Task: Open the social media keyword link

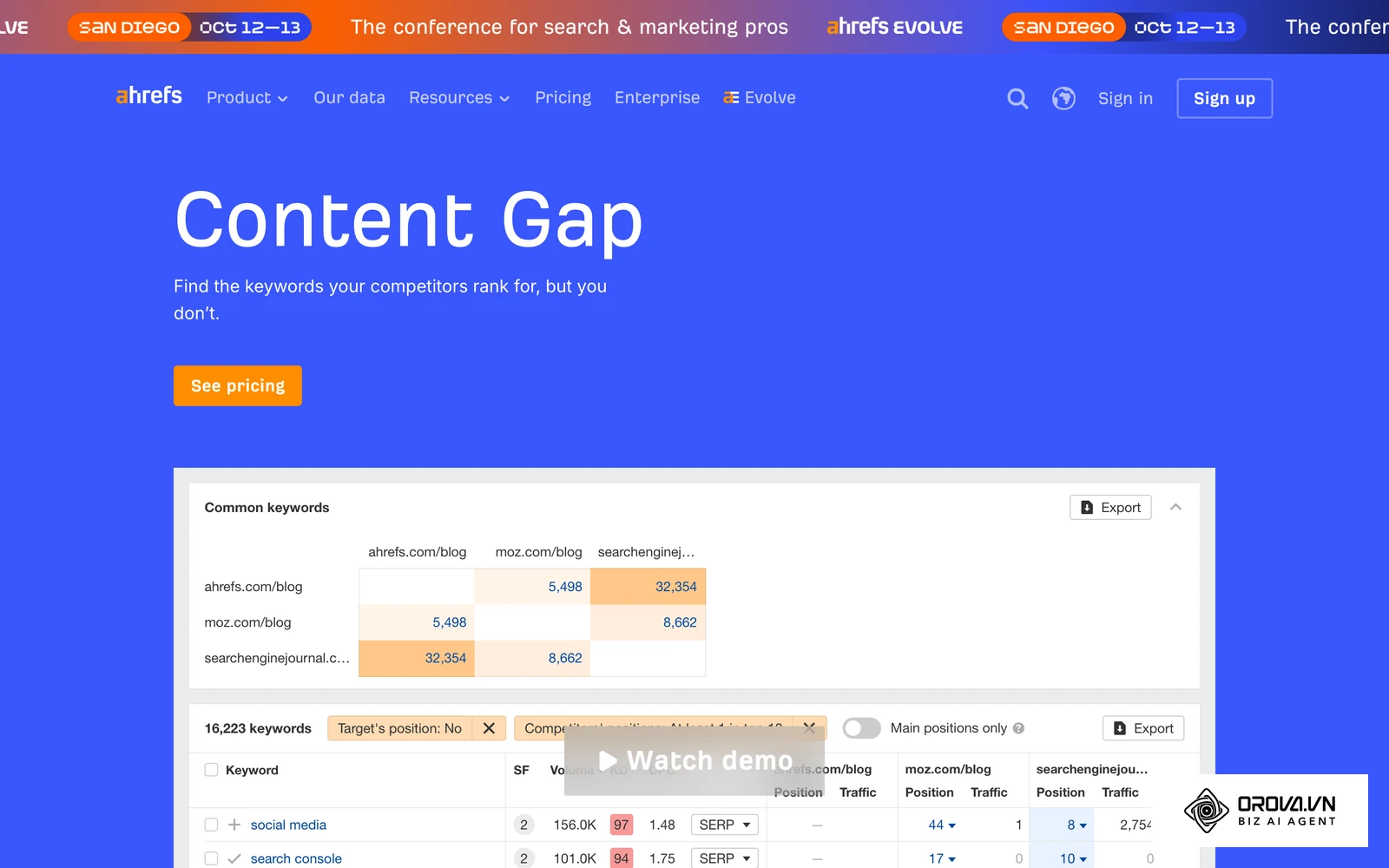Action: [288, 825]
